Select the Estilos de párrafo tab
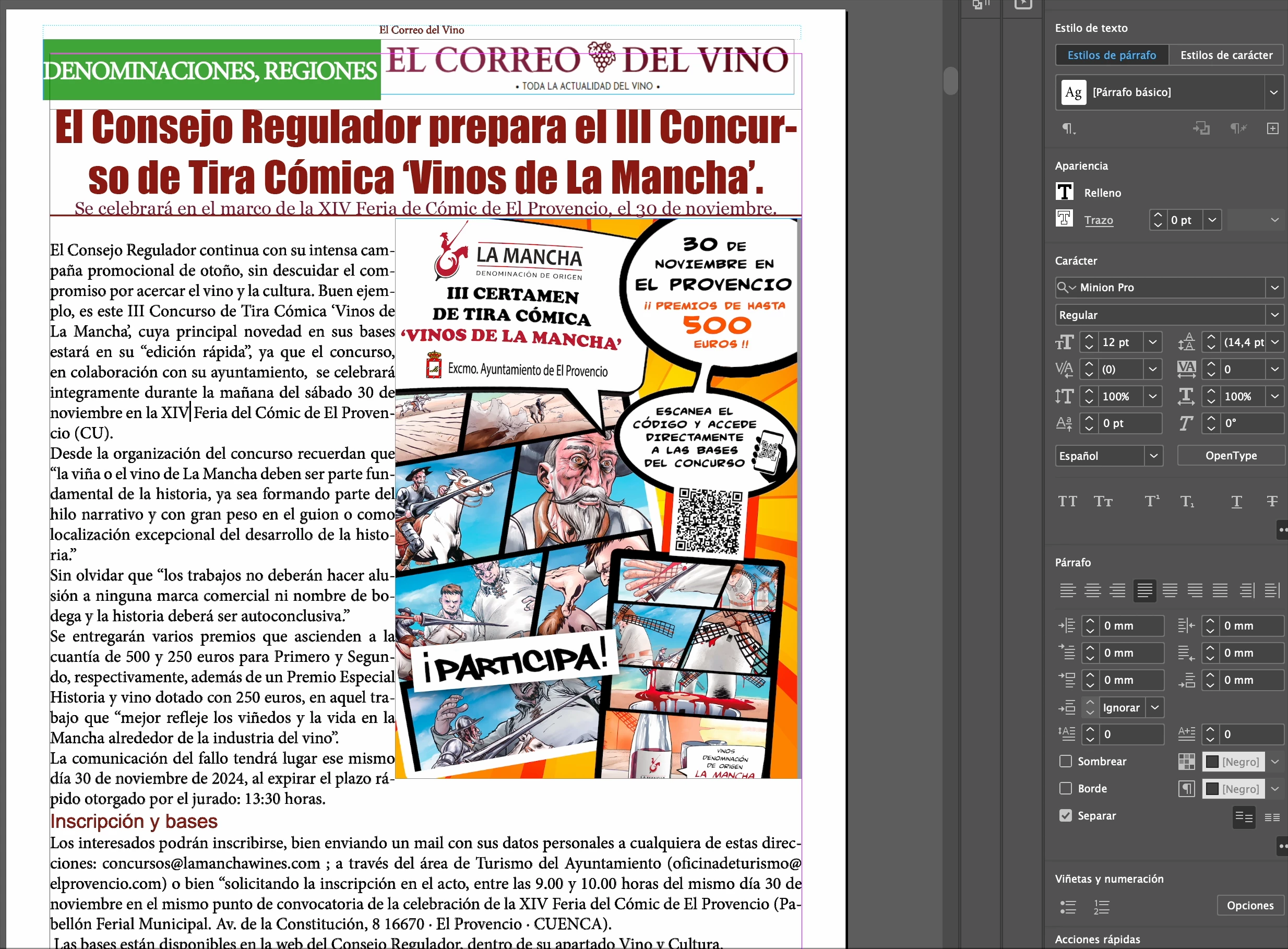This screenshot has height=949, width=1288. coord(1111,55)
